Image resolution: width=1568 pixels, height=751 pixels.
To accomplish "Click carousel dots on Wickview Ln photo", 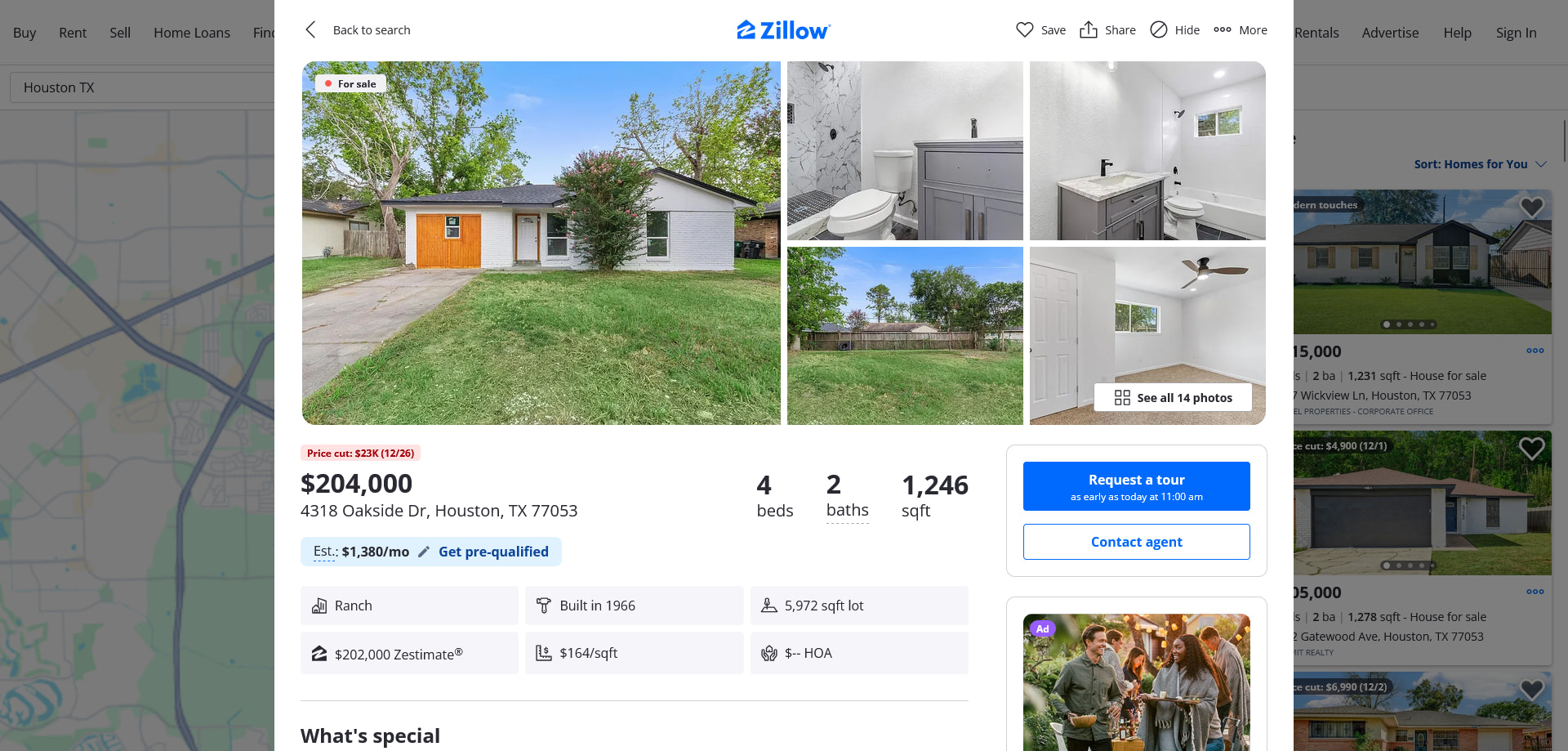I will [x=1408, y=324].
